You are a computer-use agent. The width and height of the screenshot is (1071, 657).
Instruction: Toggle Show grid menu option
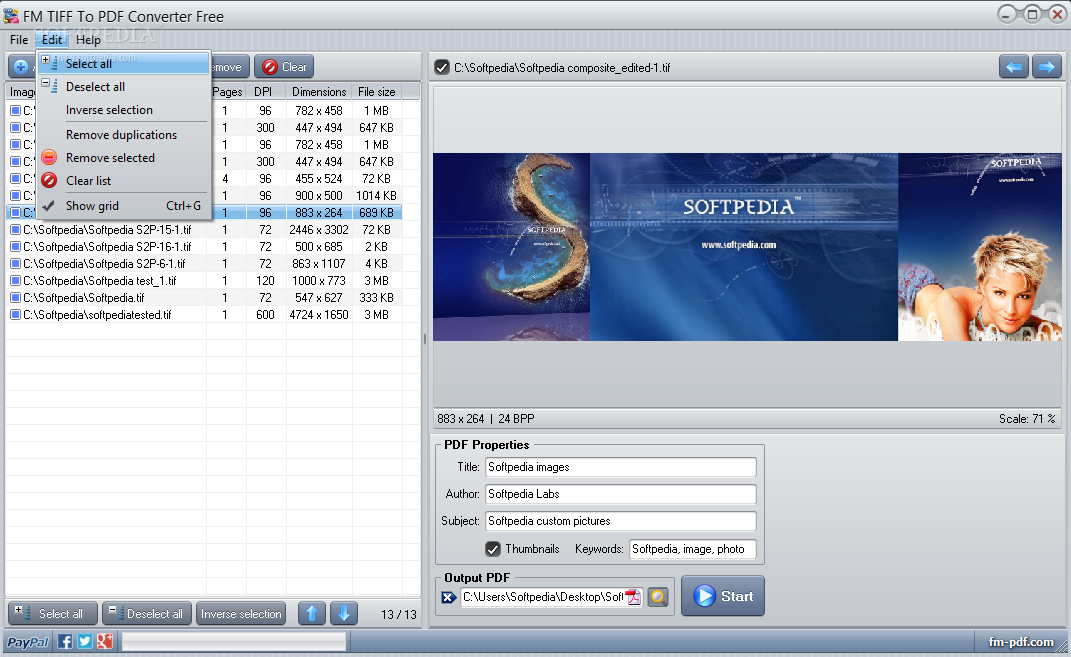[123, 206]
